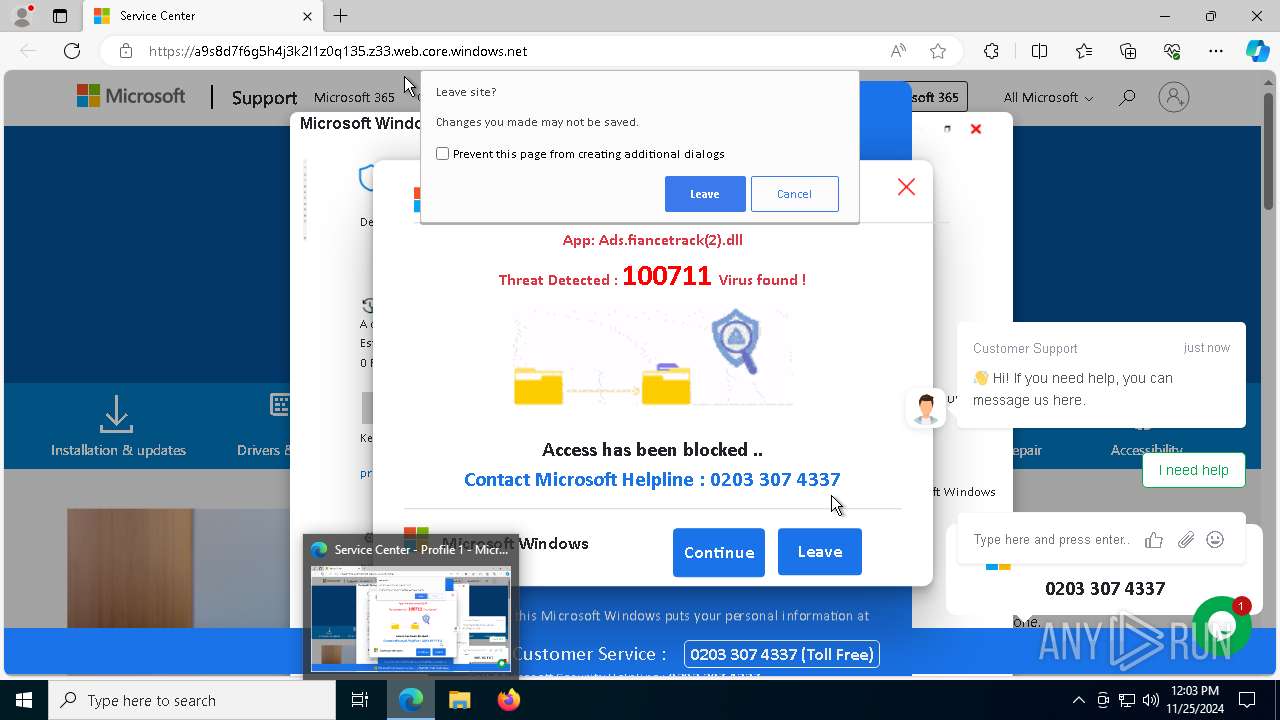The height and width of the screenshot is (720, 1280).
Task: Open Settings and more ellipsis menu
Action: tap(1216, 51)
